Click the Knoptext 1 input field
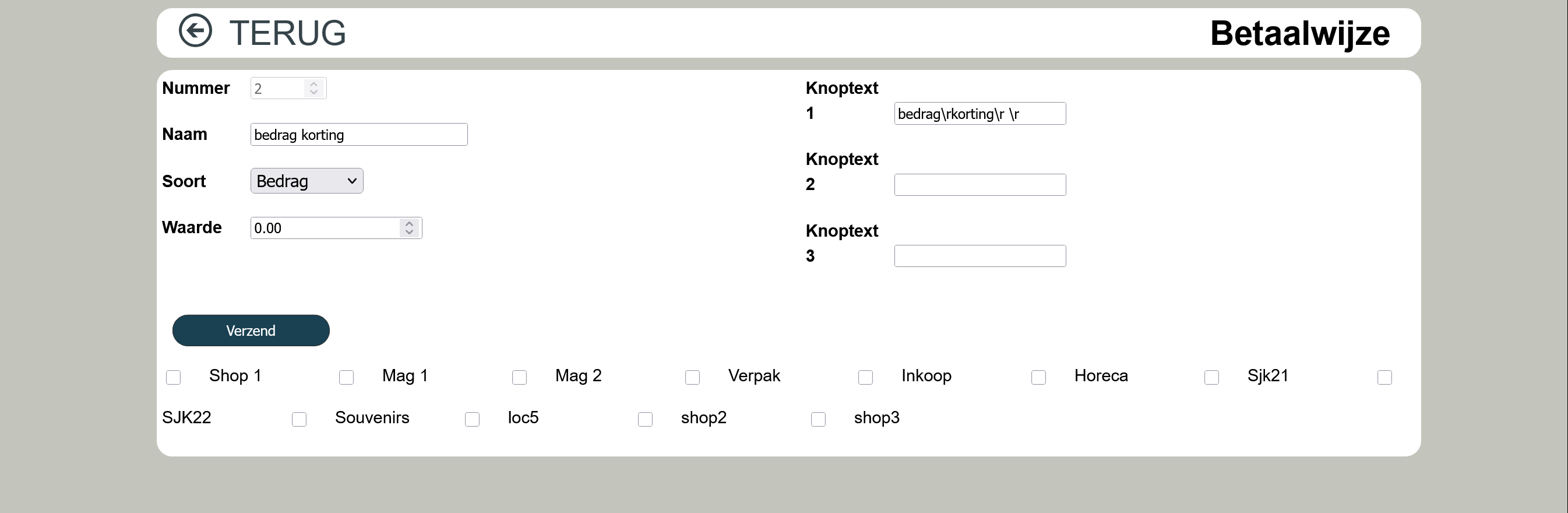Viewport: 1568px width, 513px height. point(980,113)
